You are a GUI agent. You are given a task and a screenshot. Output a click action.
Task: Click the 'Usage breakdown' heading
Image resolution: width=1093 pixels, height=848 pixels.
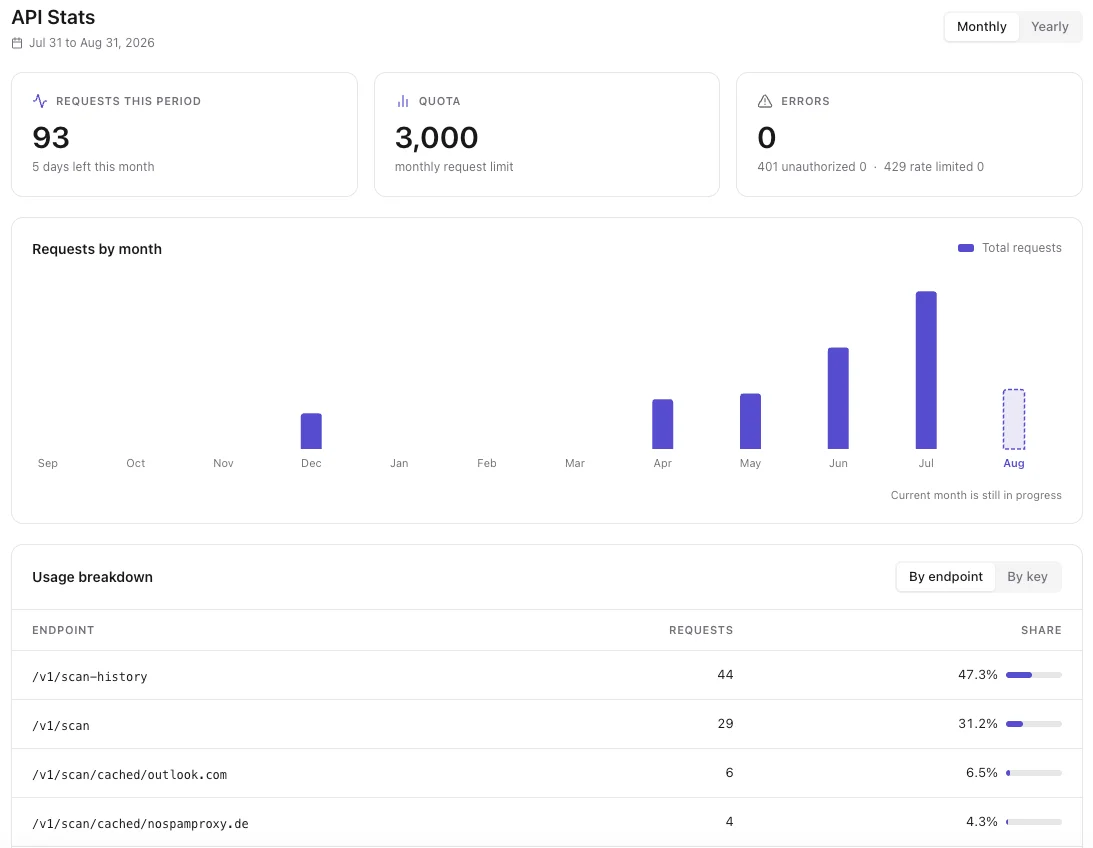click(92, 577)
